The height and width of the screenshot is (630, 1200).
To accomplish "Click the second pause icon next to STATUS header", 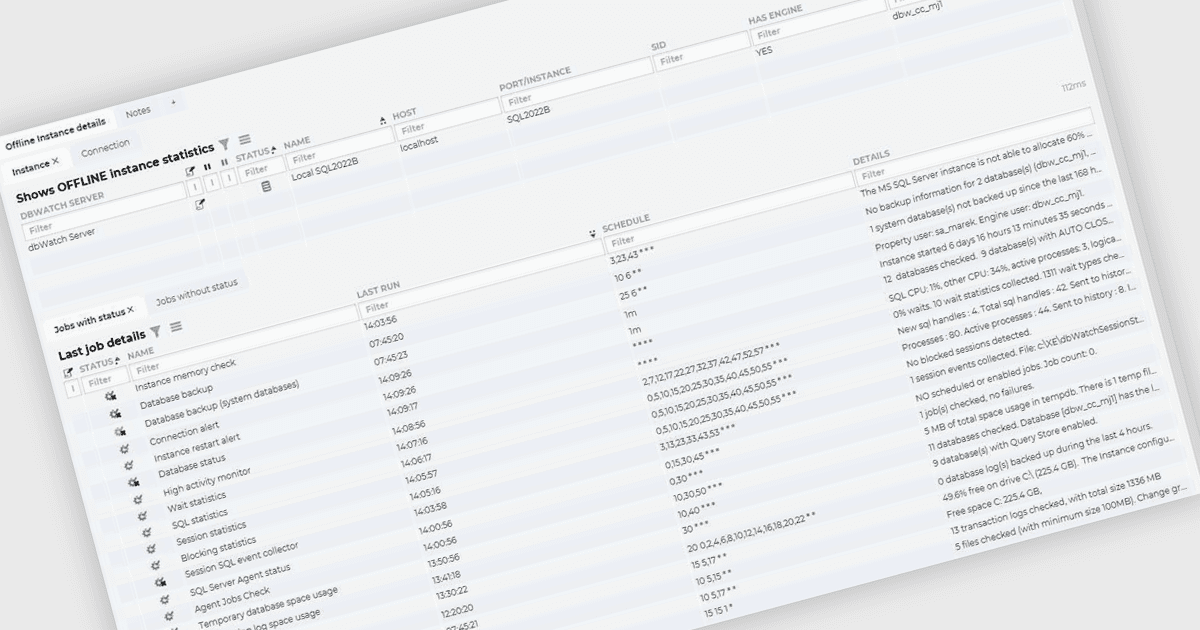I will (224, 162).
